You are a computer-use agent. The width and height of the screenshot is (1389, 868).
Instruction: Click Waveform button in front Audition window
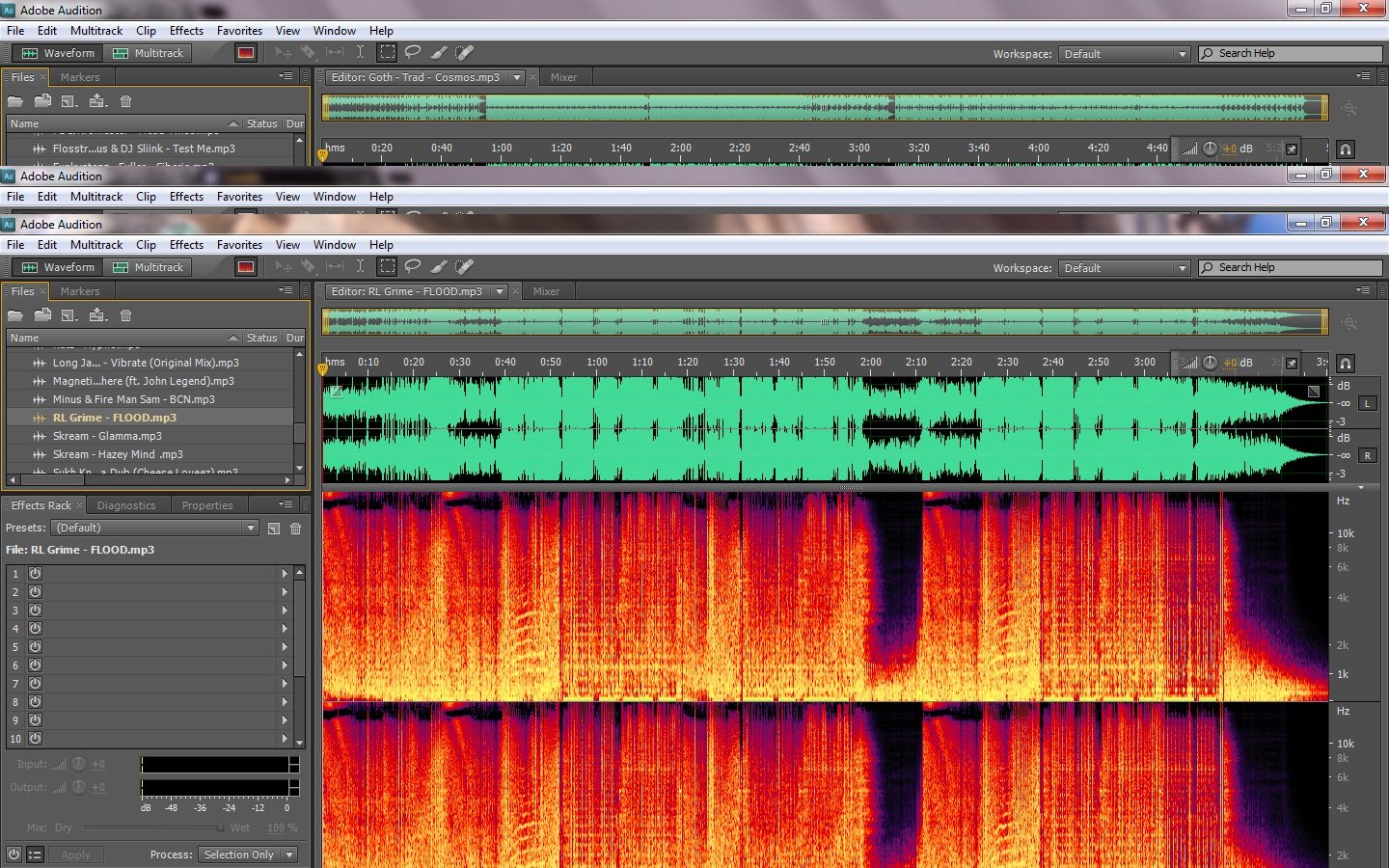click(59, 267)
